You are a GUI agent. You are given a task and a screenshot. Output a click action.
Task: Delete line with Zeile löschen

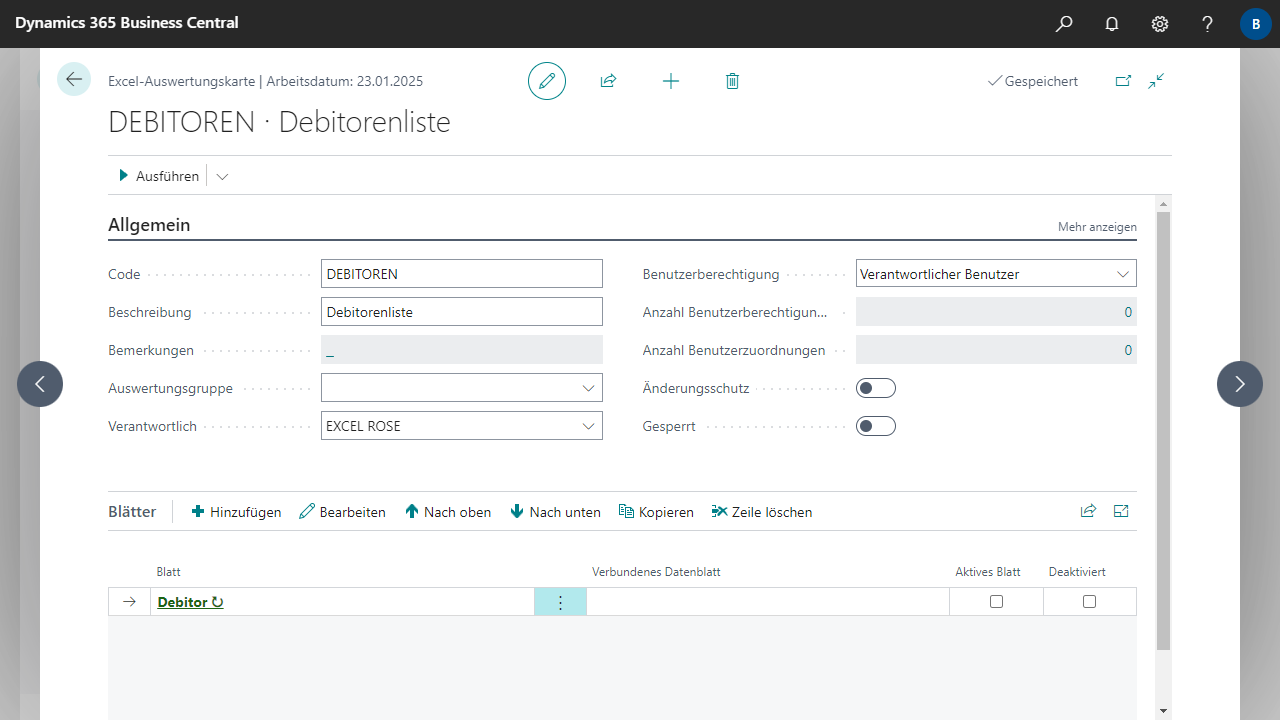tap(762, 512)
